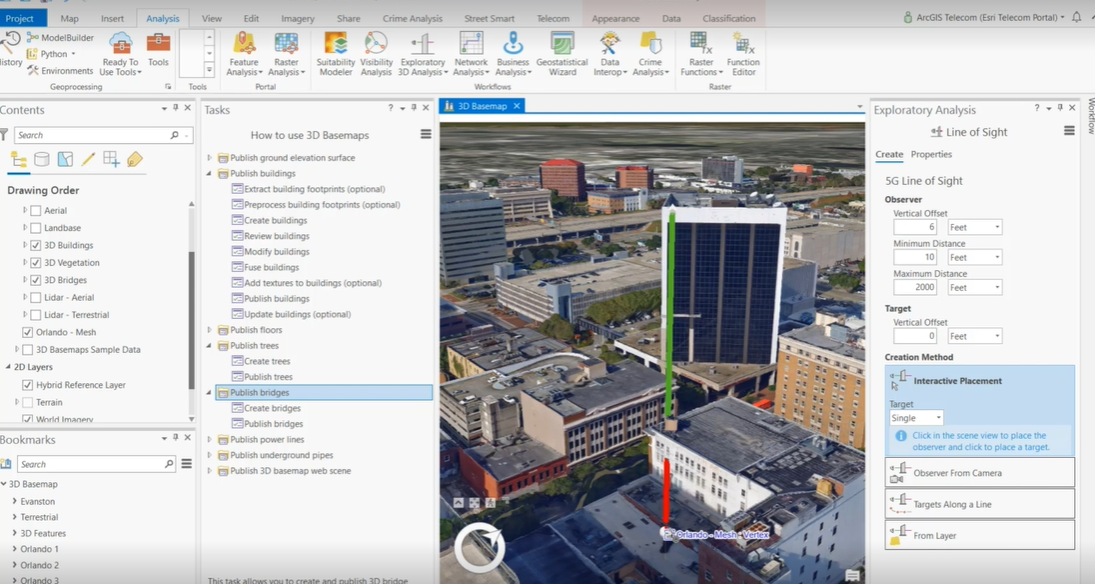Image resolution: width=1095 pixels, height=584 pixels.
Task: Click the Observer Vertical Offset field
Action: [x=915, y=227]
